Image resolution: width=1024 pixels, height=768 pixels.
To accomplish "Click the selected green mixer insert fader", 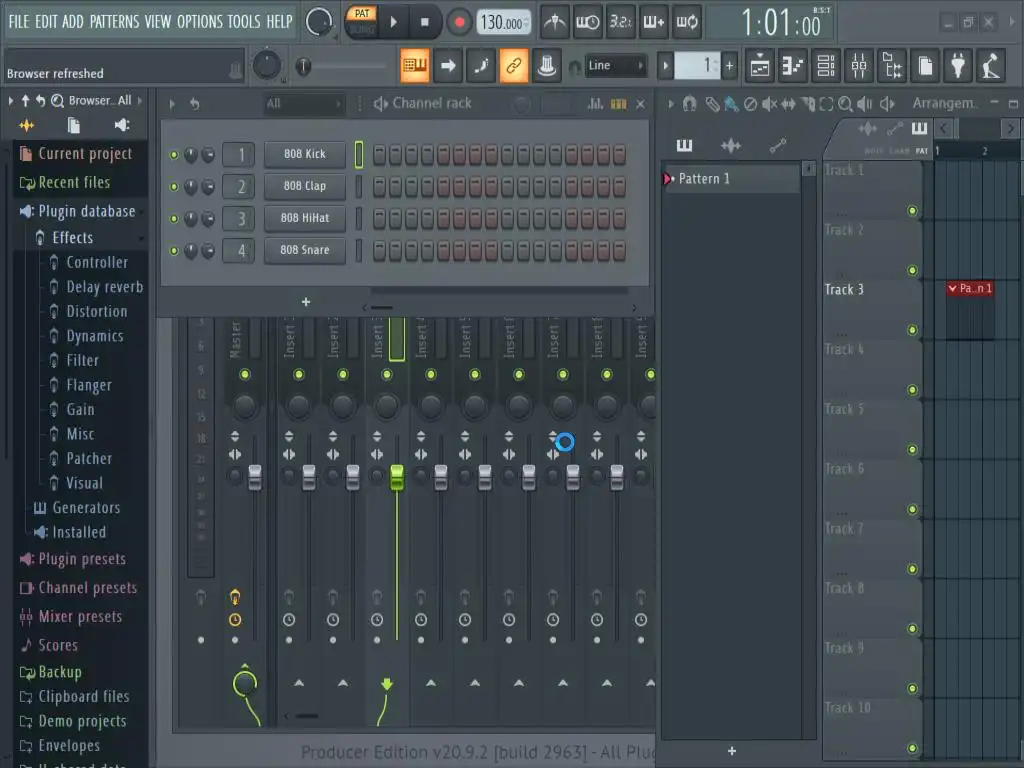I will pos(396,477).
